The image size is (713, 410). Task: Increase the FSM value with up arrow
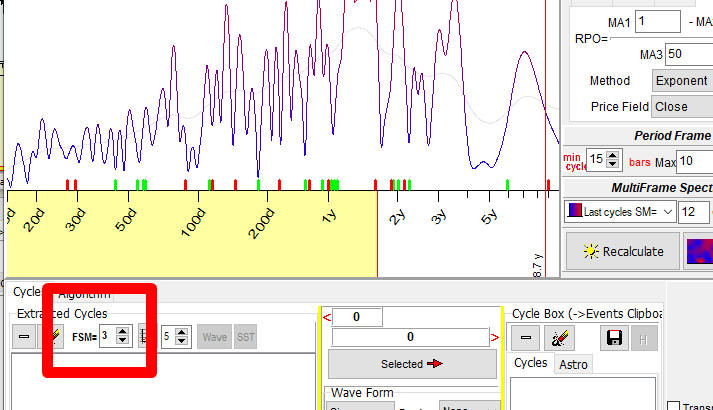[x=122, y=333]
